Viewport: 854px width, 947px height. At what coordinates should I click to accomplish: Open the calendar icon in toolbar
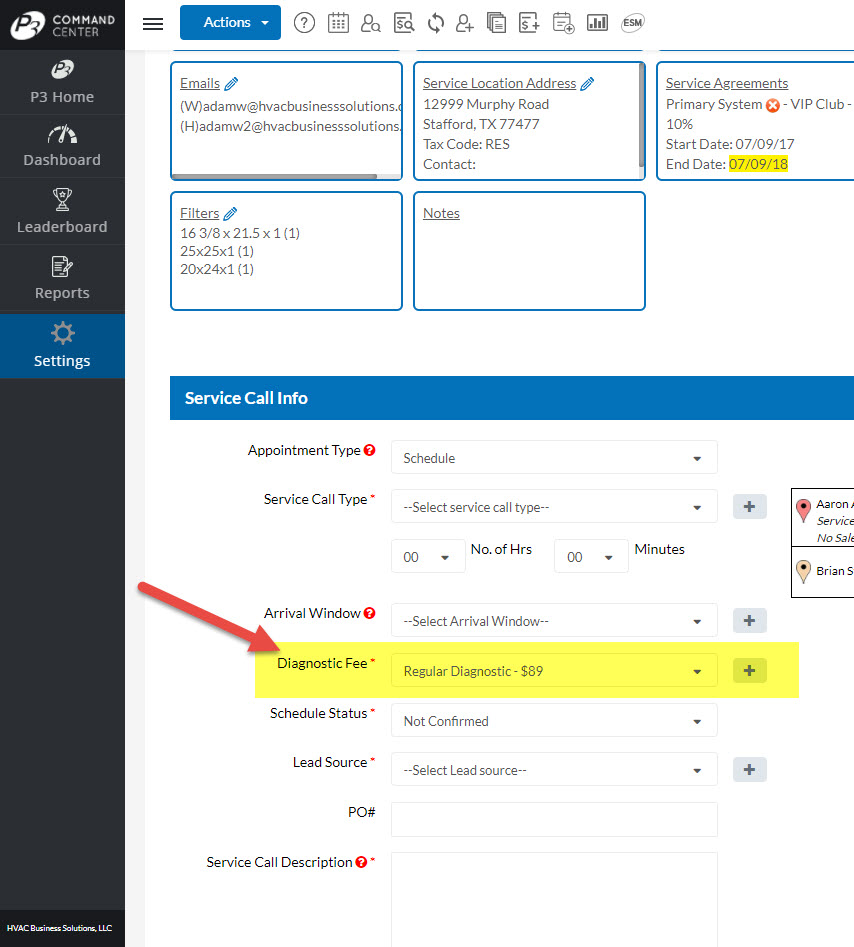[x=338, y=23]
